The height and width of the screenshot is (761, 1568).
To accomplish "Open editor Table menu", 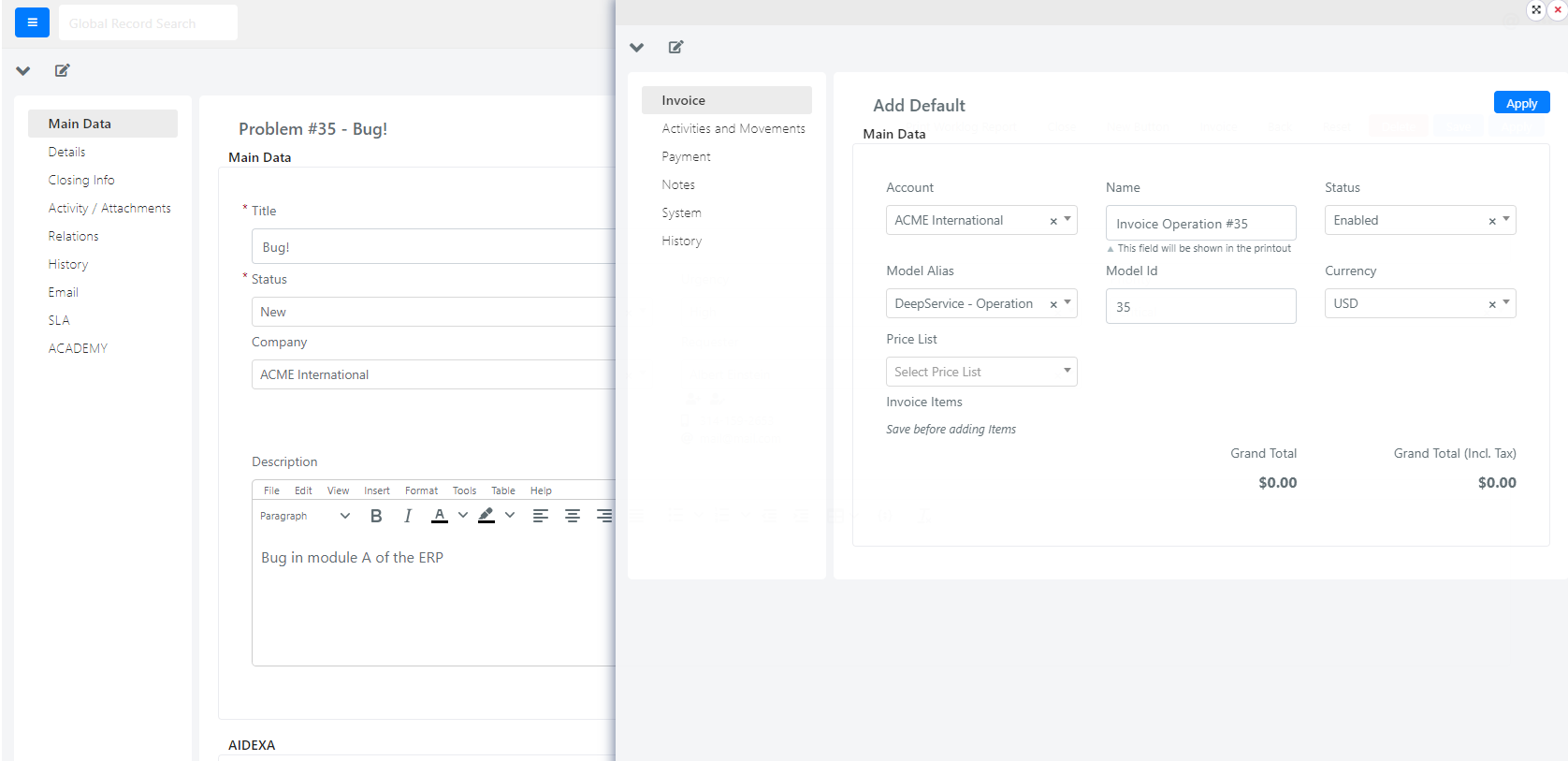I will click(503, 490).
